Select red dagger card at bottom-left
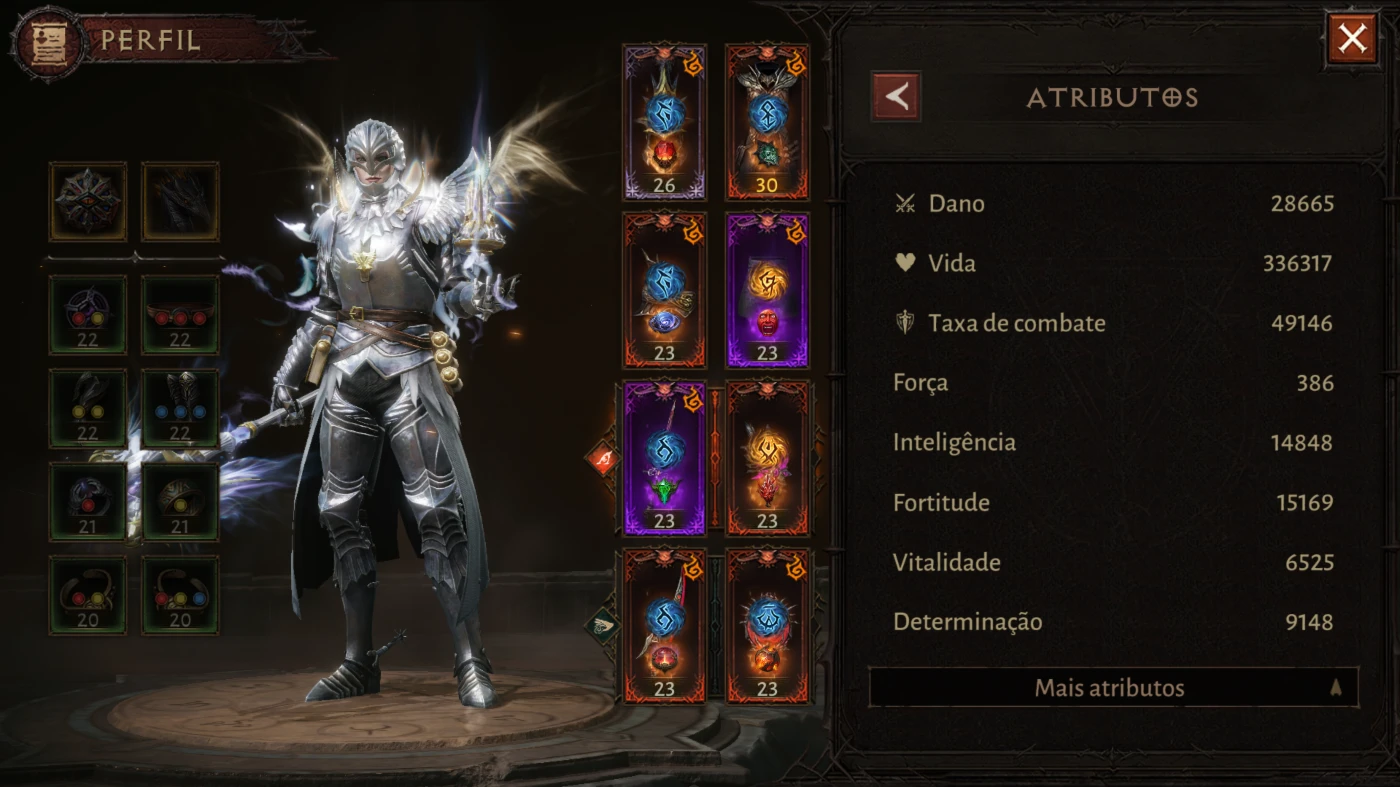This screenshot has width=1400, height=787. (665, 625)
